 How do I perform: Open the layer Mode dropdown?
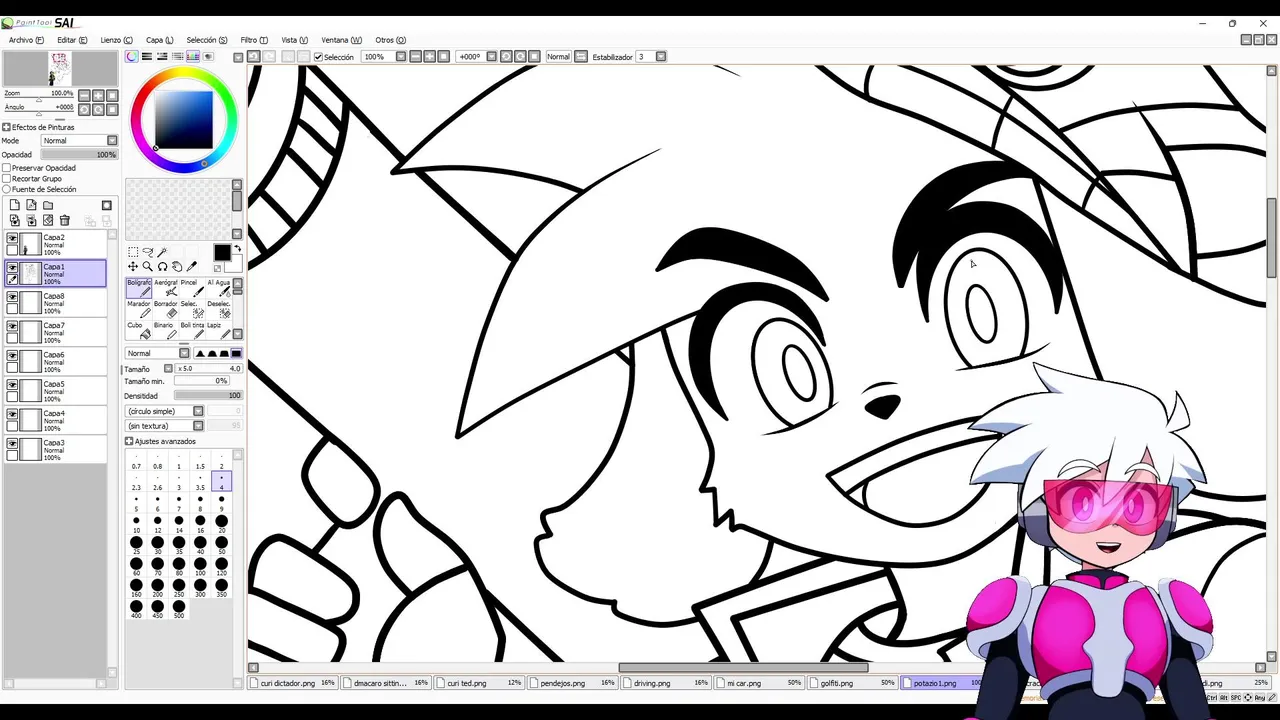point(79,141)
